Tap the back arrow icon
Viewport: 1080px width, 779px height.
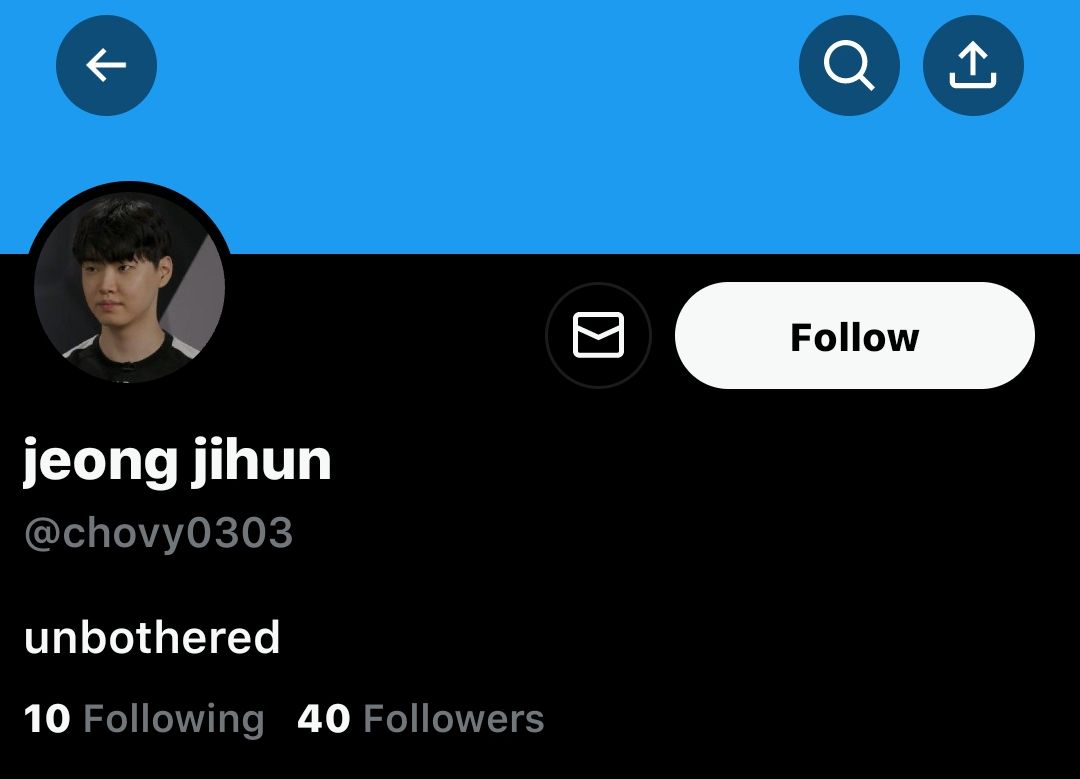[x=106, y=65]
